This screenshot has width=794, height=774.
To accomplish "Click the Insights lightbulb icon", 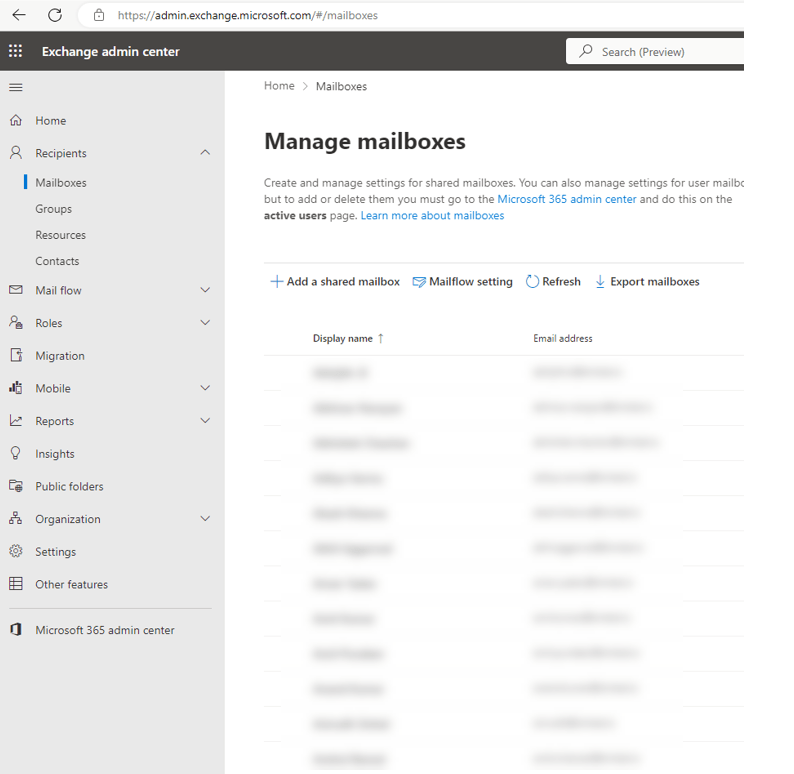I will [15, 453].
